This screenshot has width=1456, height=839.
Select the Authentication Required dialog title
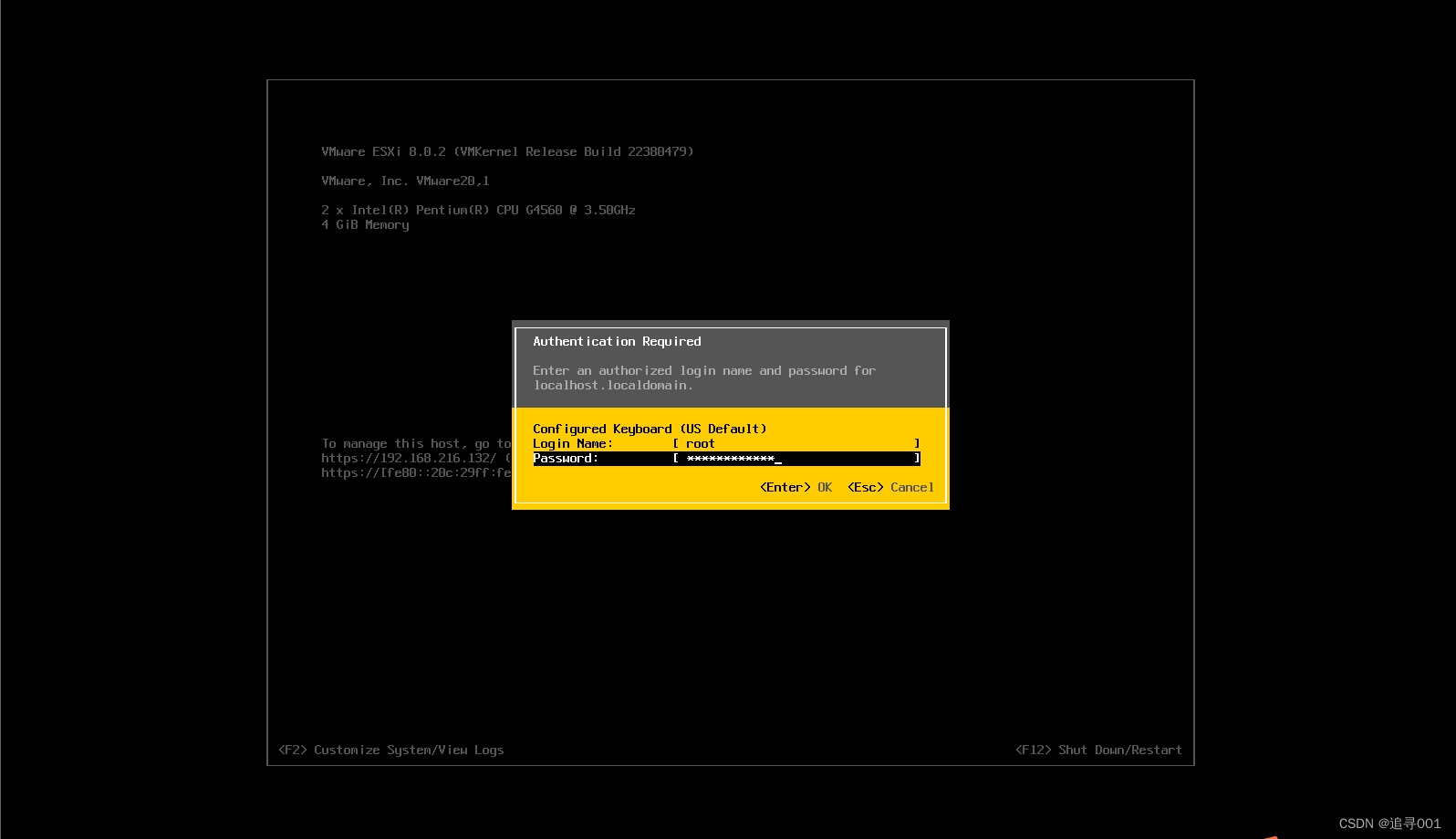(x=617, y=342)
